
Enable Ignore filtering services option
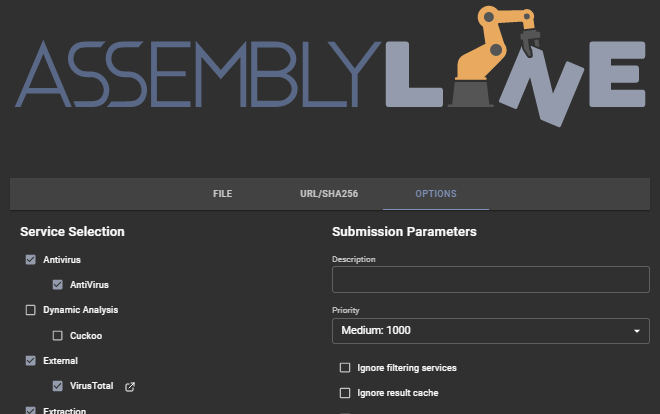(346, 368)
